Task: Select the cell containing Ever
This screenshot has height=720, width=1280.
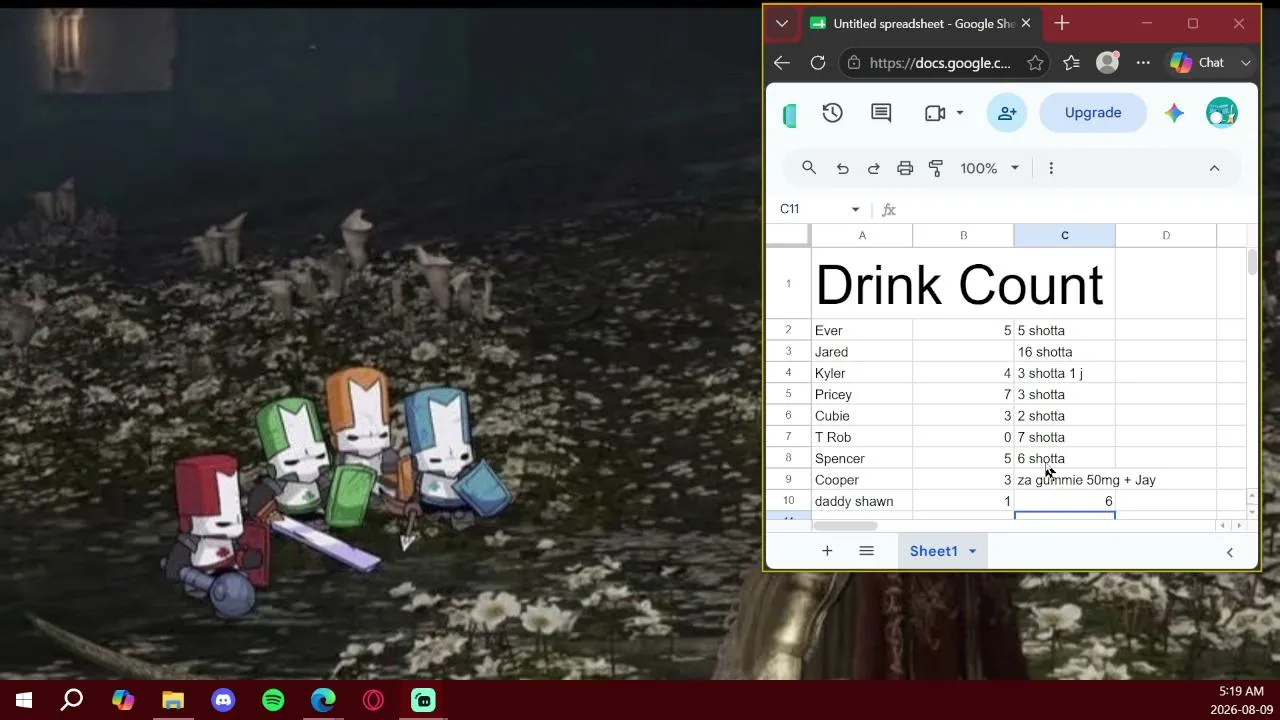Action: pyautogui.click(x=862, y=330)
